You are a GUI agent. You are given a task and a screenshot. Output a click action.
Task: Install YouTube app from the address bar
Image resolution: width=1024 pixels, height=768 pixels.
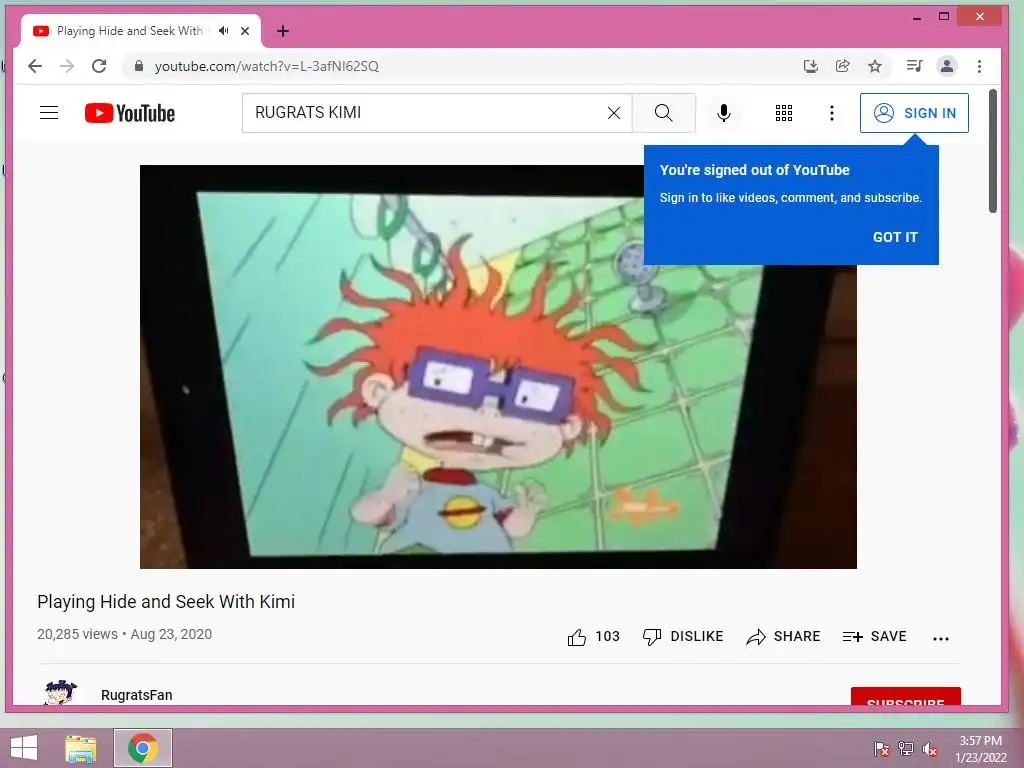[810, 66]
